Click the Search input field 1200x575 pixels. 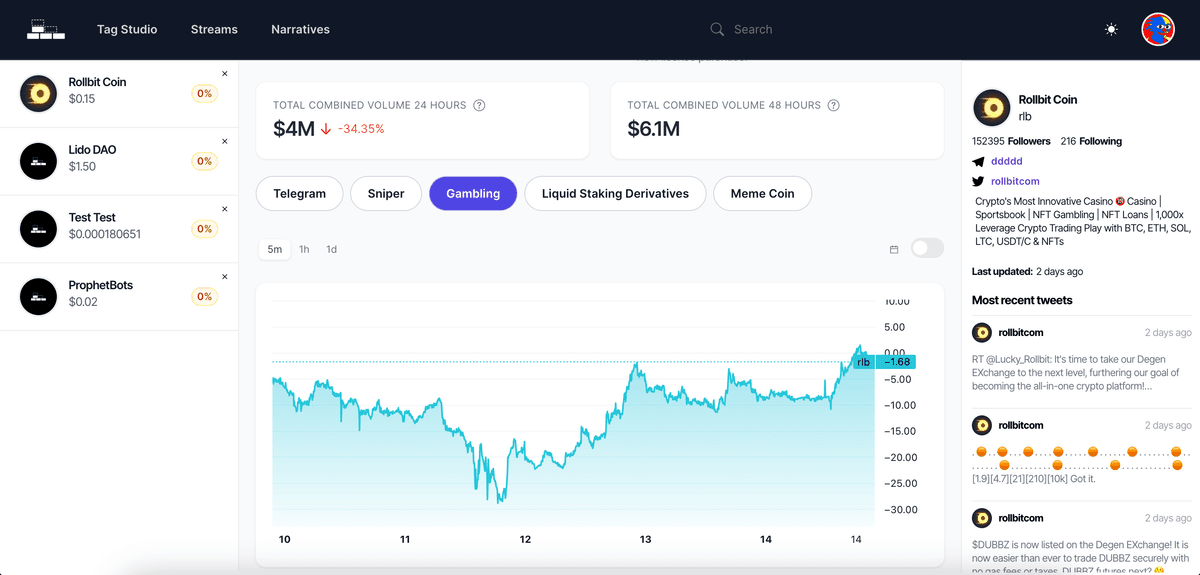coord(800,30)
